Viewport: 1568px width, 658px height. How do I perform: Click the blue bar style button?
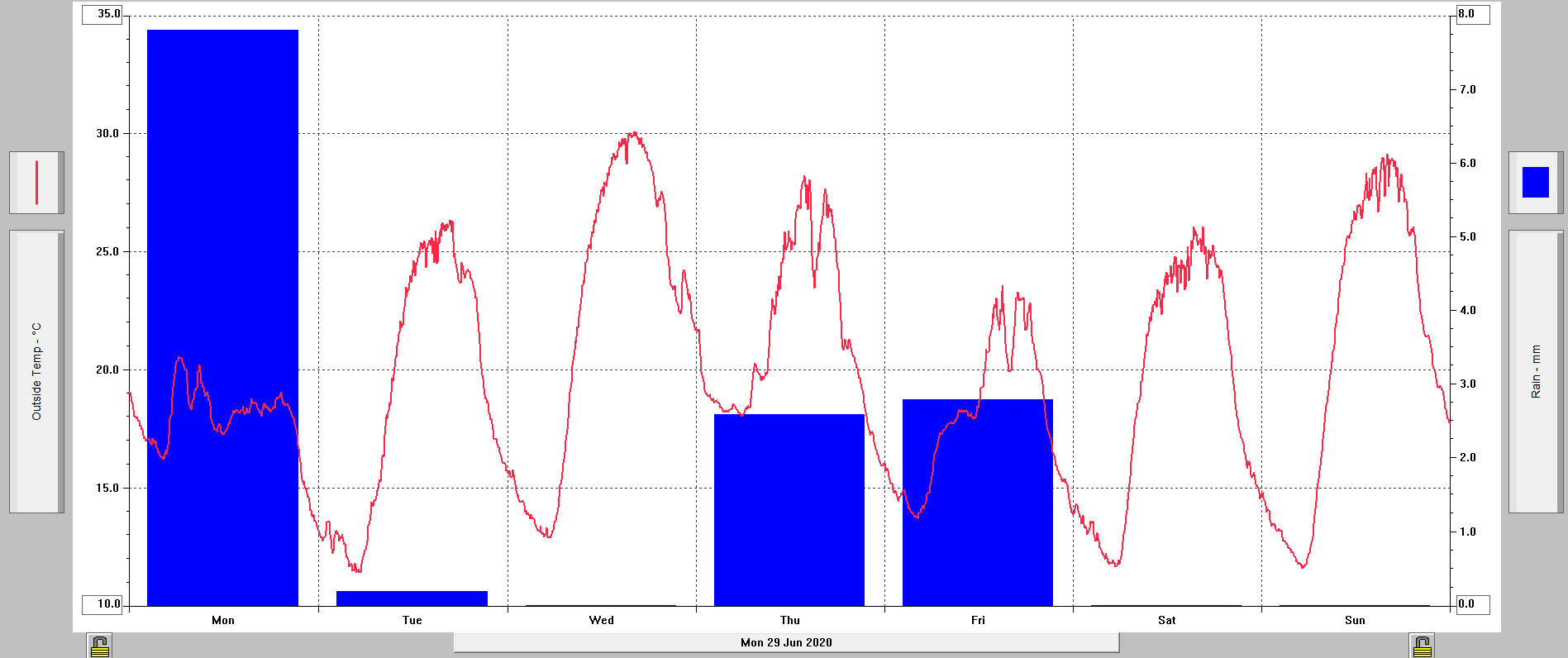point(1535,183)
